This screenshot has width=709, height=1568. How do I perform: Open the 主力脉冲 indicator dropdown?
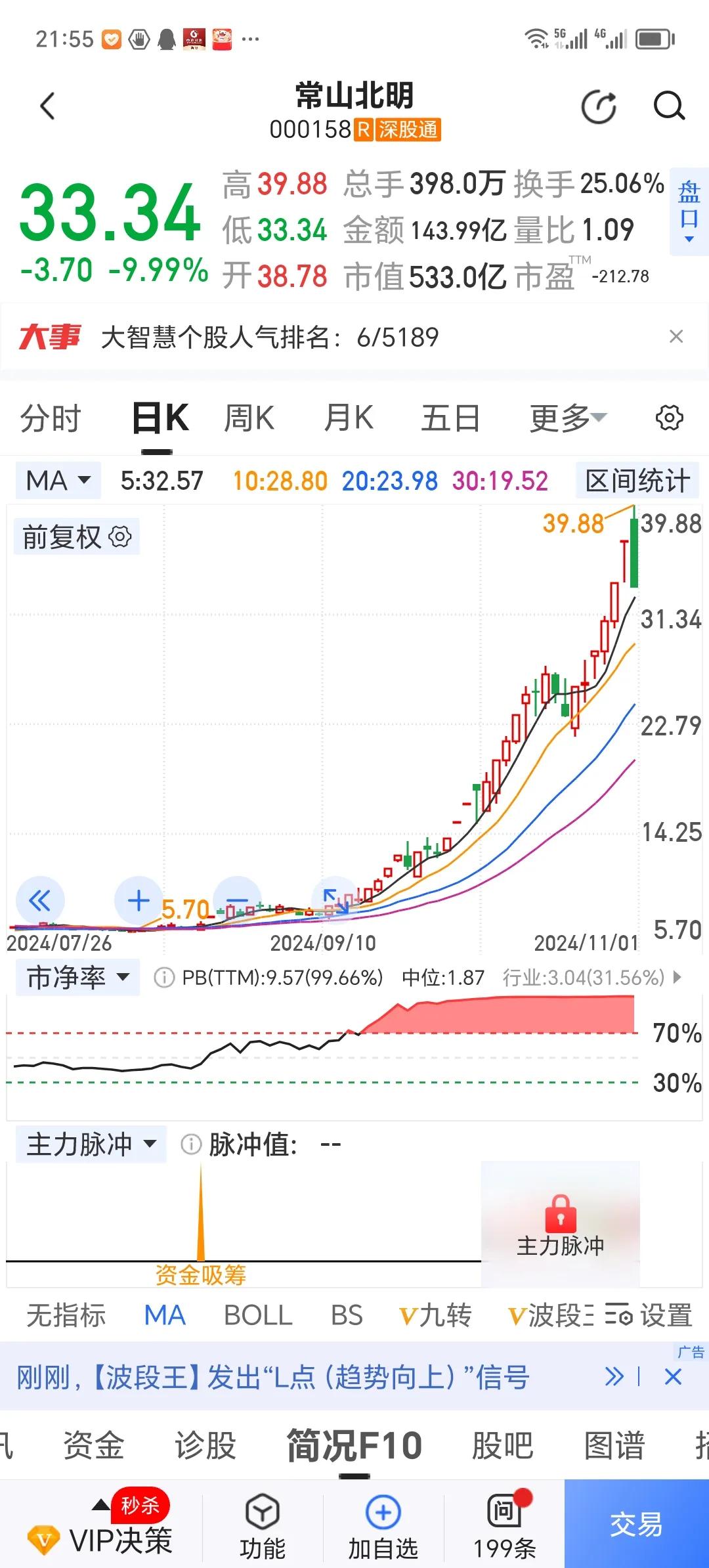tap(91, 1144)
